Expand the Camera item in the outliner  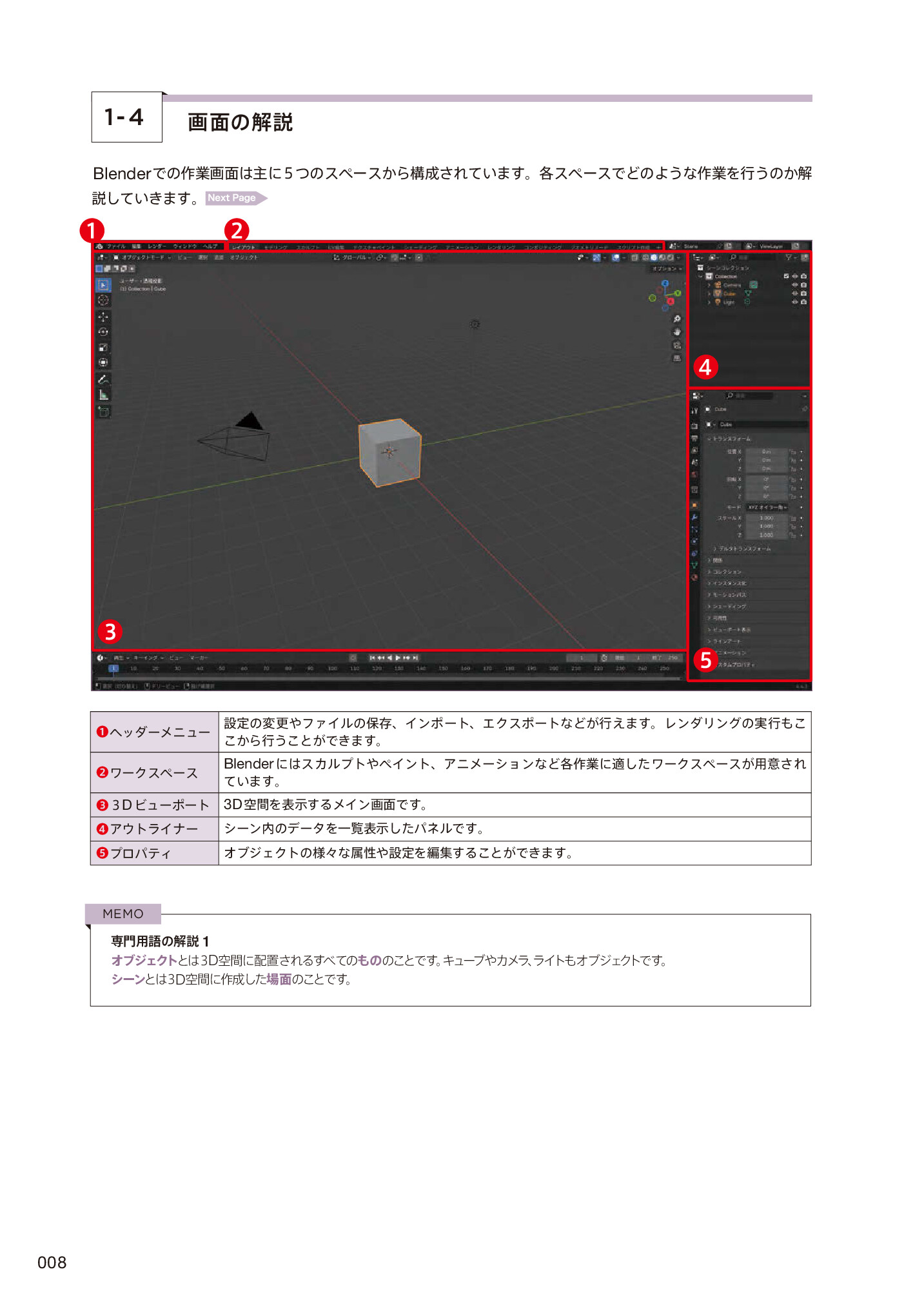709,285
